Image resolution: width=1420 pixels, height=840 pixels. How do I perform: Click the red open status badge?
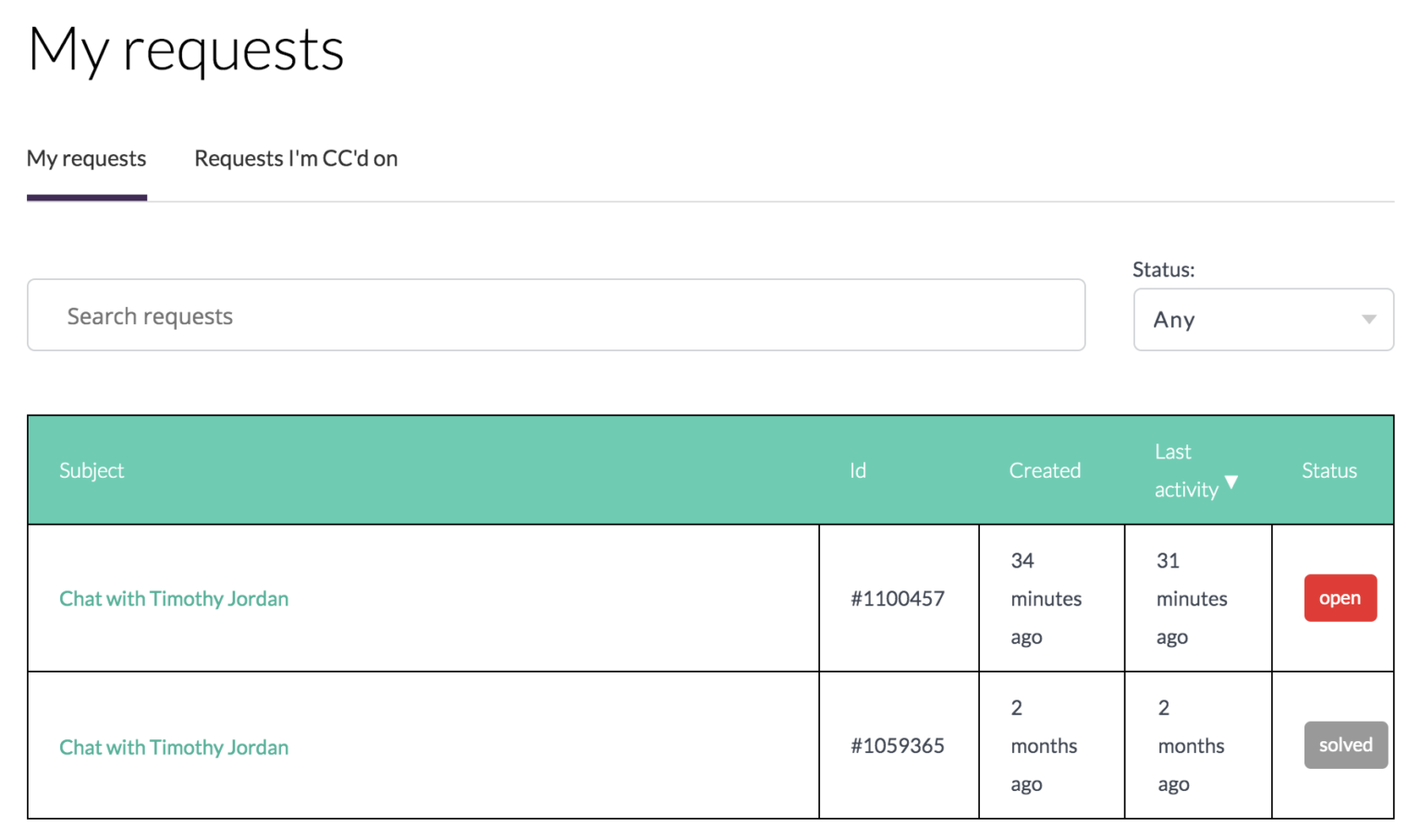pyautogui.click(x=1340, y=598)
